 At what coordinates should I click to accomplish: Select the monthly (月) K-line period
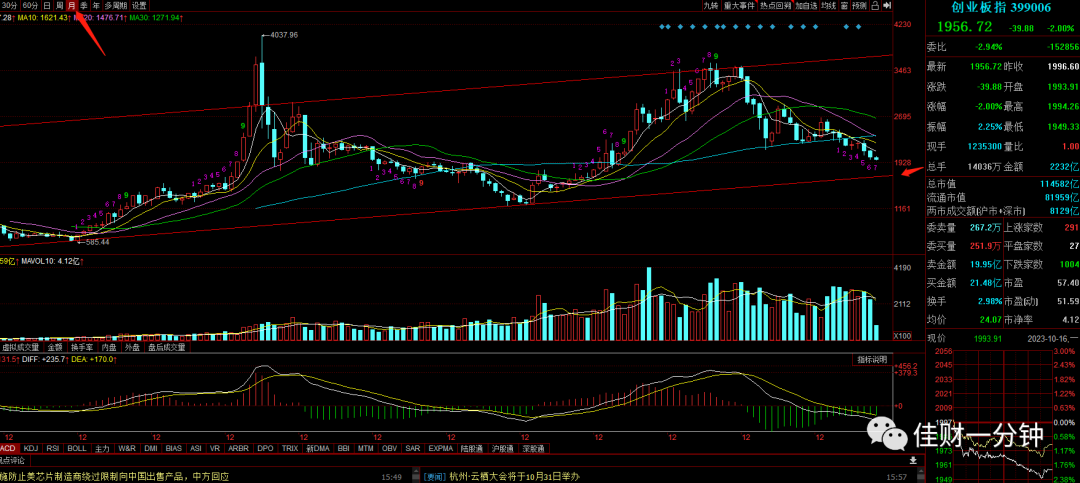tap(72, 5)
